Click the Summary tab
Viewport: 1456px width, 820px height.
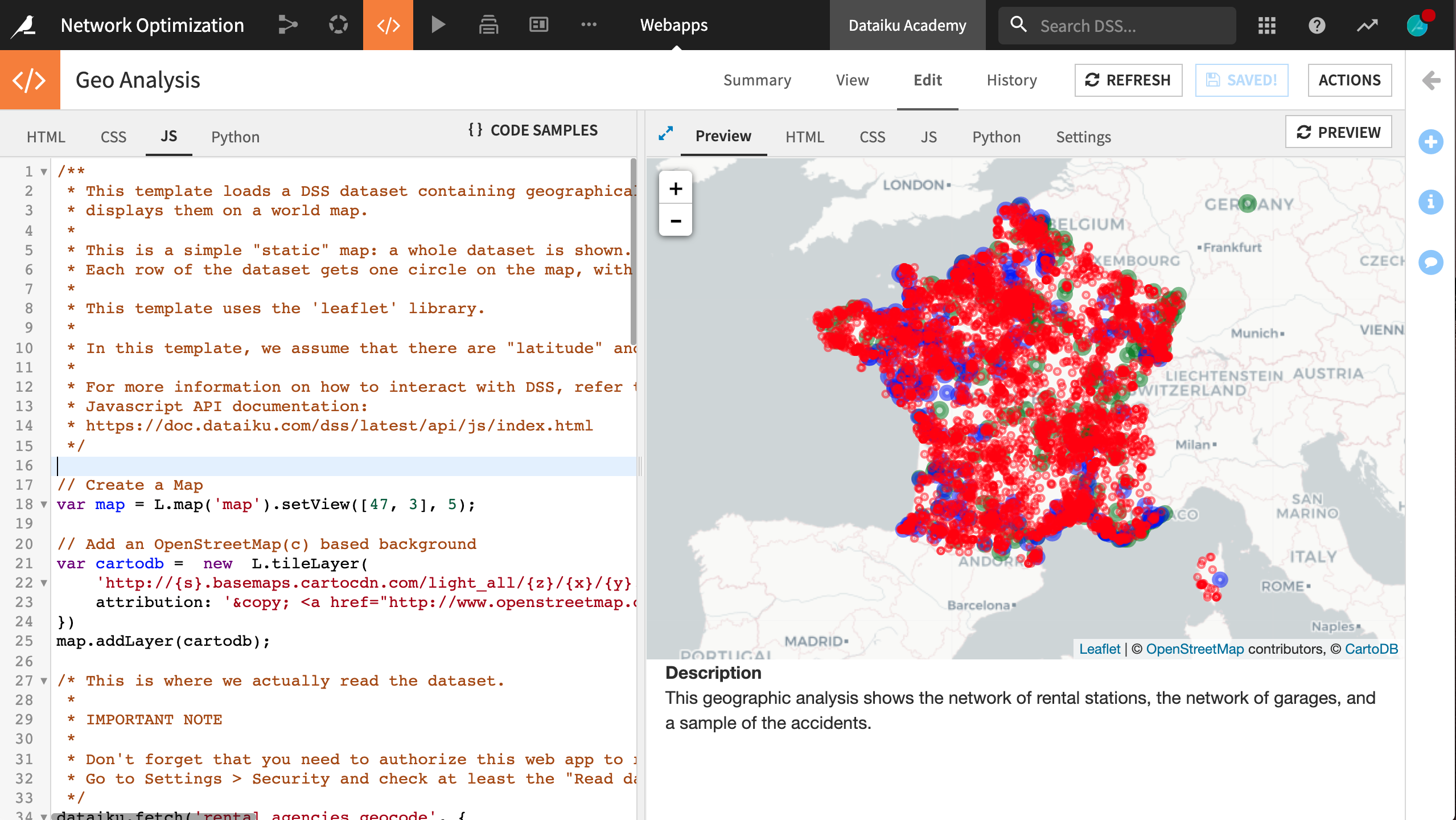pyautogui.click(x=757, y=79)
